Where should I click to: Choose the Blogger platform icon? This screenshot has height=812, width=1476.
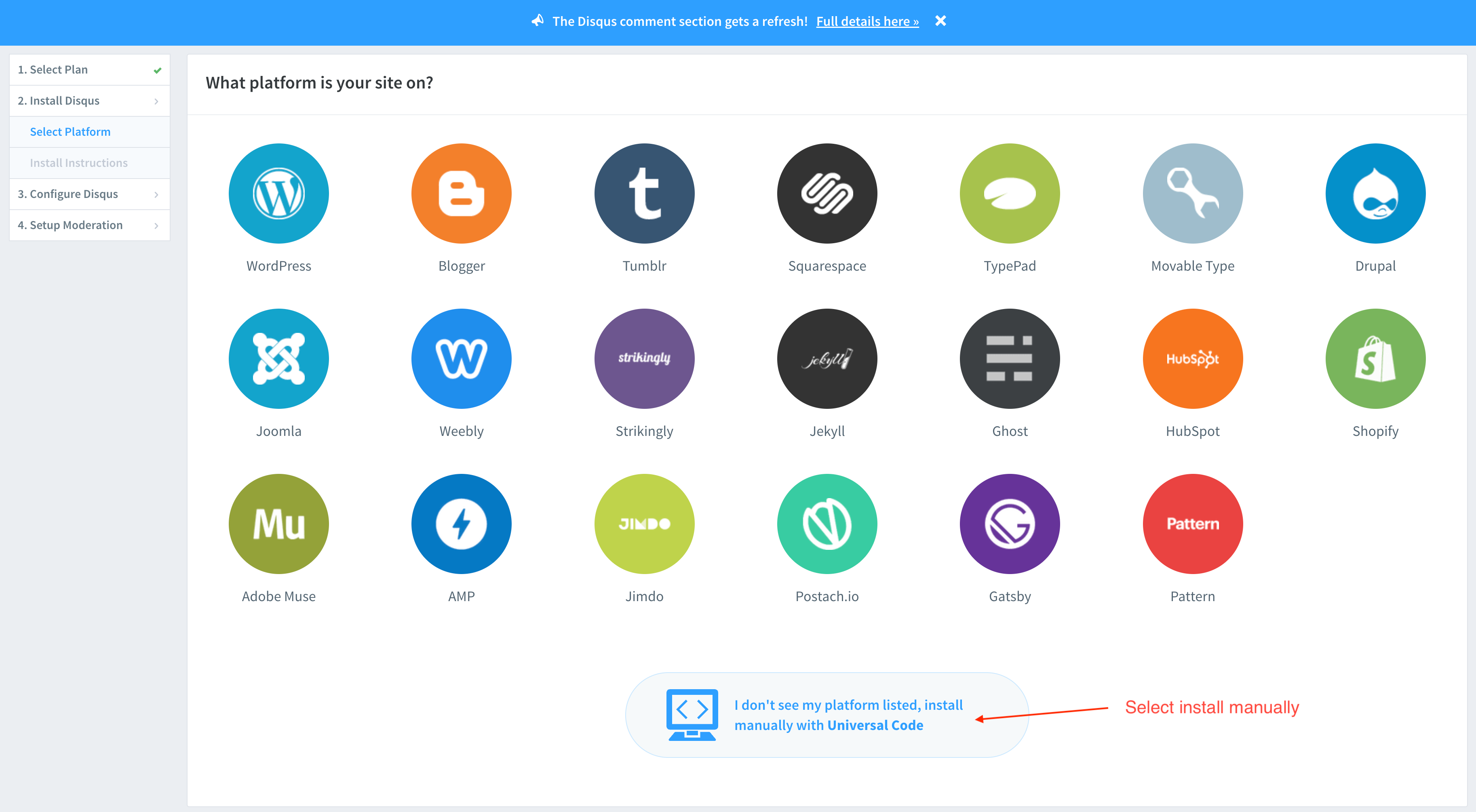click(461, 194)
